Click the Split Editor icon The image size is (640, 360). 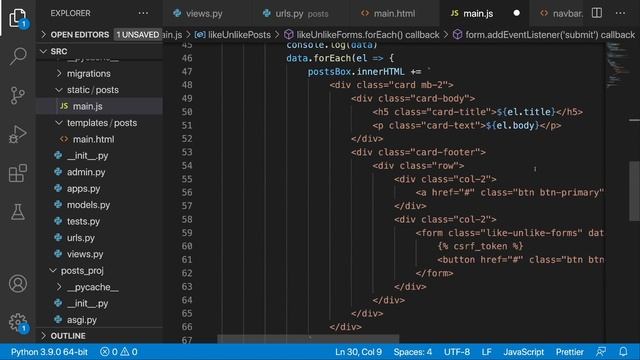click(597, 13)
